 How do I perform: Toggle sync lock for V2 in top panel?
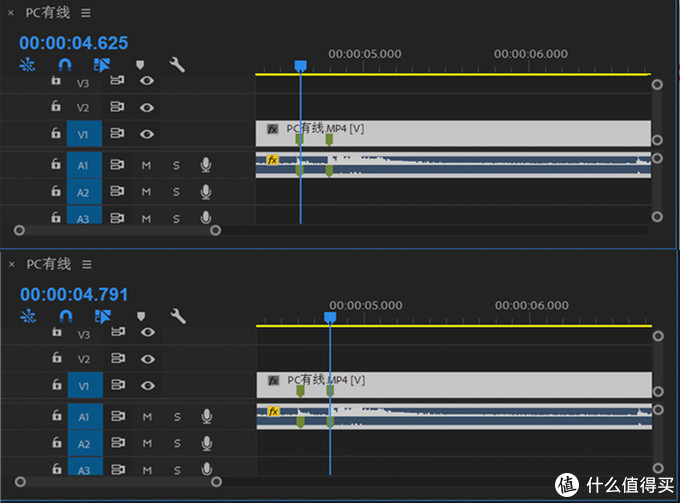tap(117, 107)
